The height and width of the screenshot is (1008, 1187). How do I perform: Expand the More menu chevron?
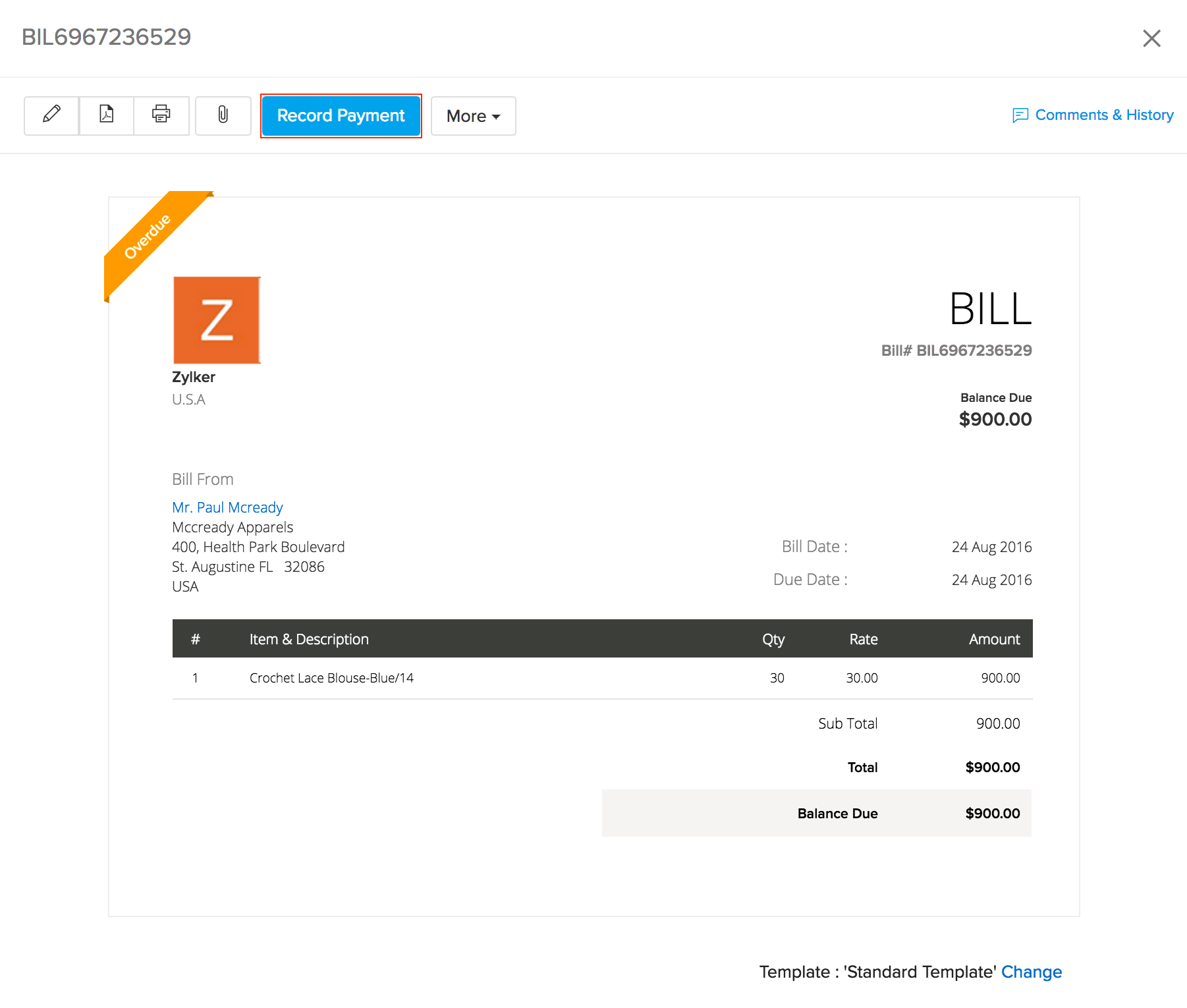(x=495, y=117)
